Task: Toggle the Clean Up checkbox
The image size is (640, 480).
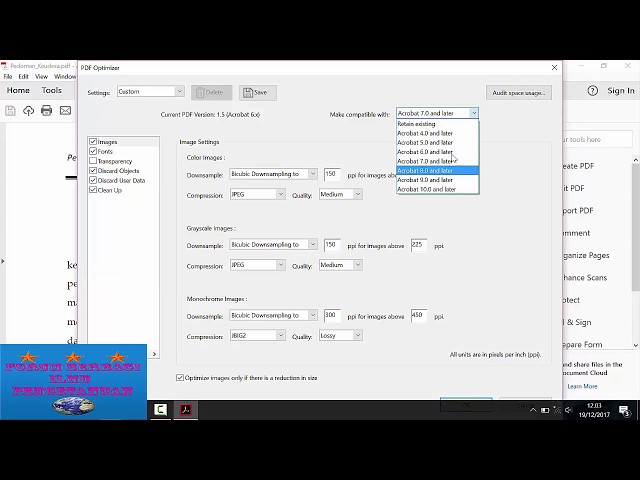Action: [x=93, y=190]
